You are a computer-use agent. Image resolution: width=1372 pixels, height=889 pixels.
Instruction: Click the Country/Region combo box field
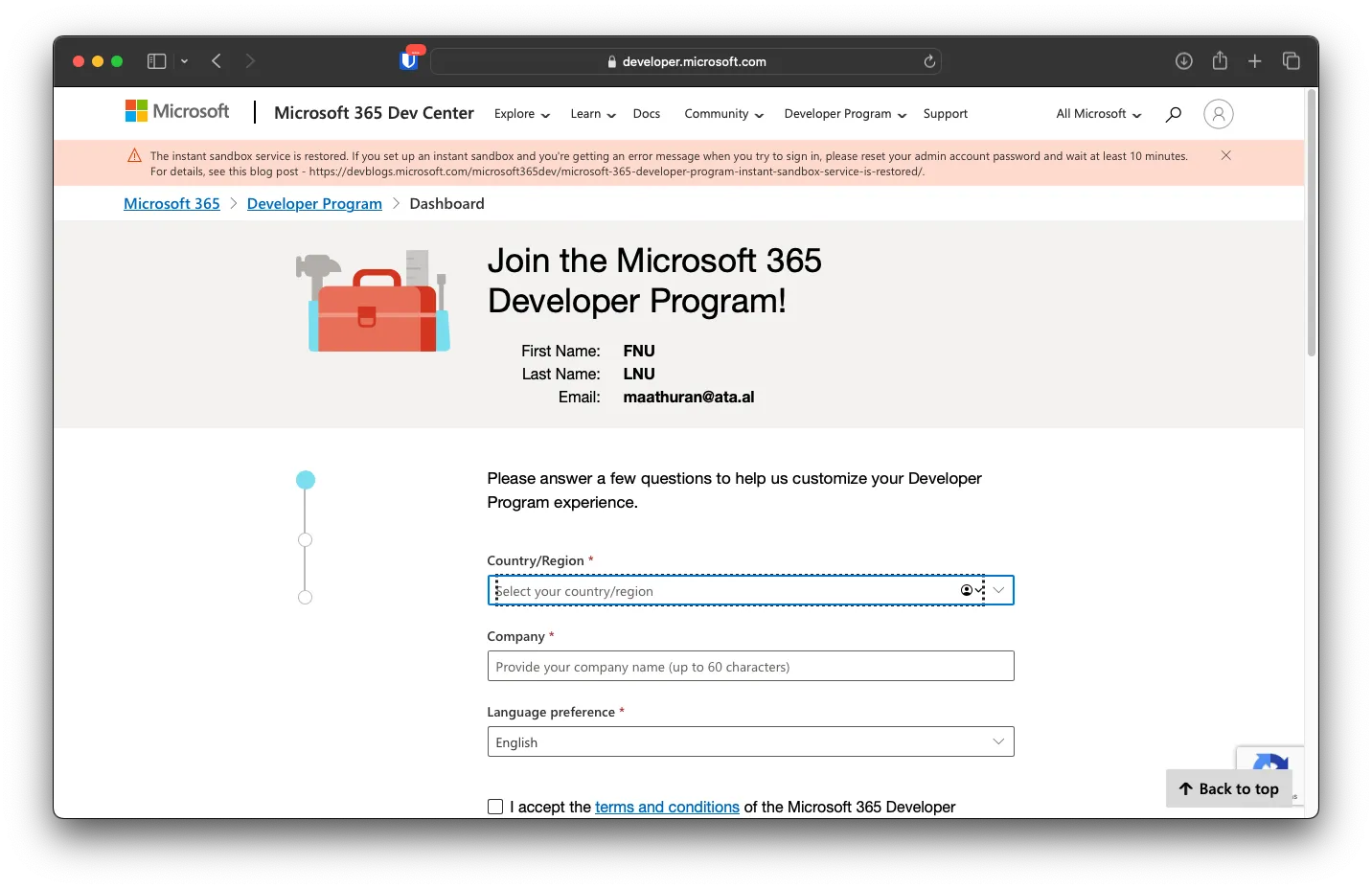[x=750, y=590]
